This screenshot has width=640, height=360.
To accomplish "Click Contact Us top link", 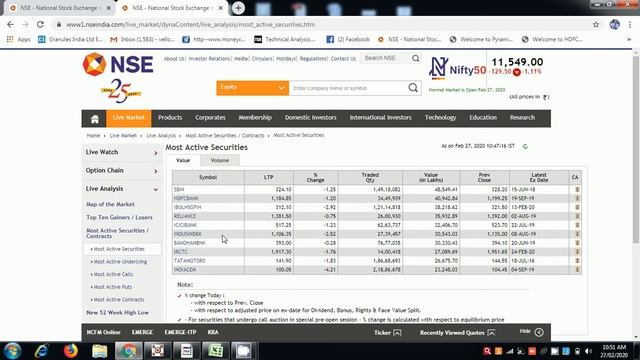I will tap(343, 59).
